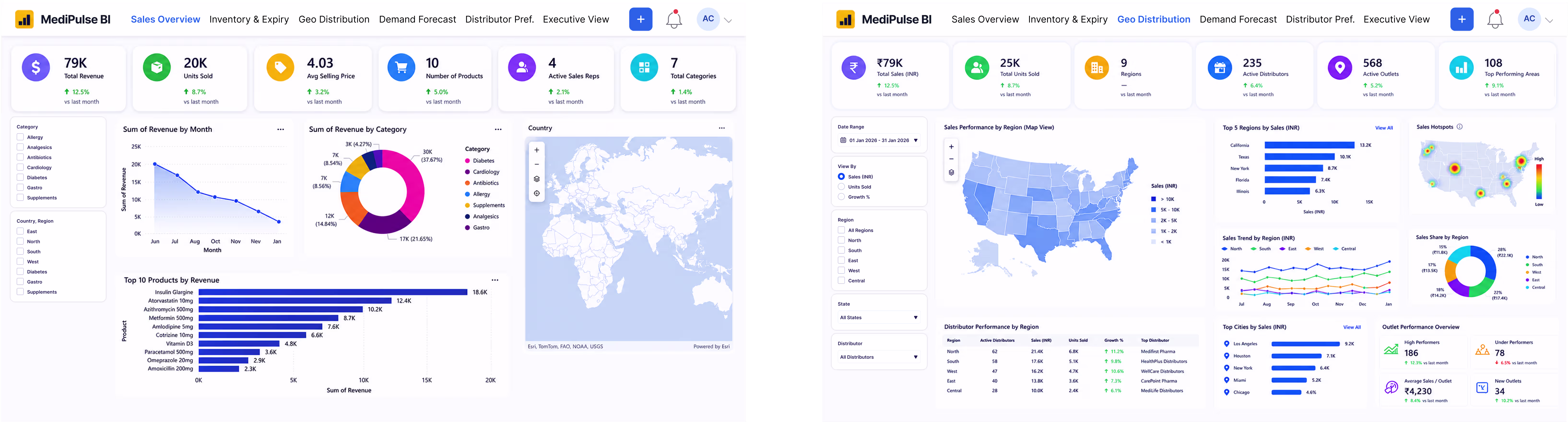1568x422 pixels.
Task: Click the location pin next to Los Angeles
Action: tap(1226, 344)
